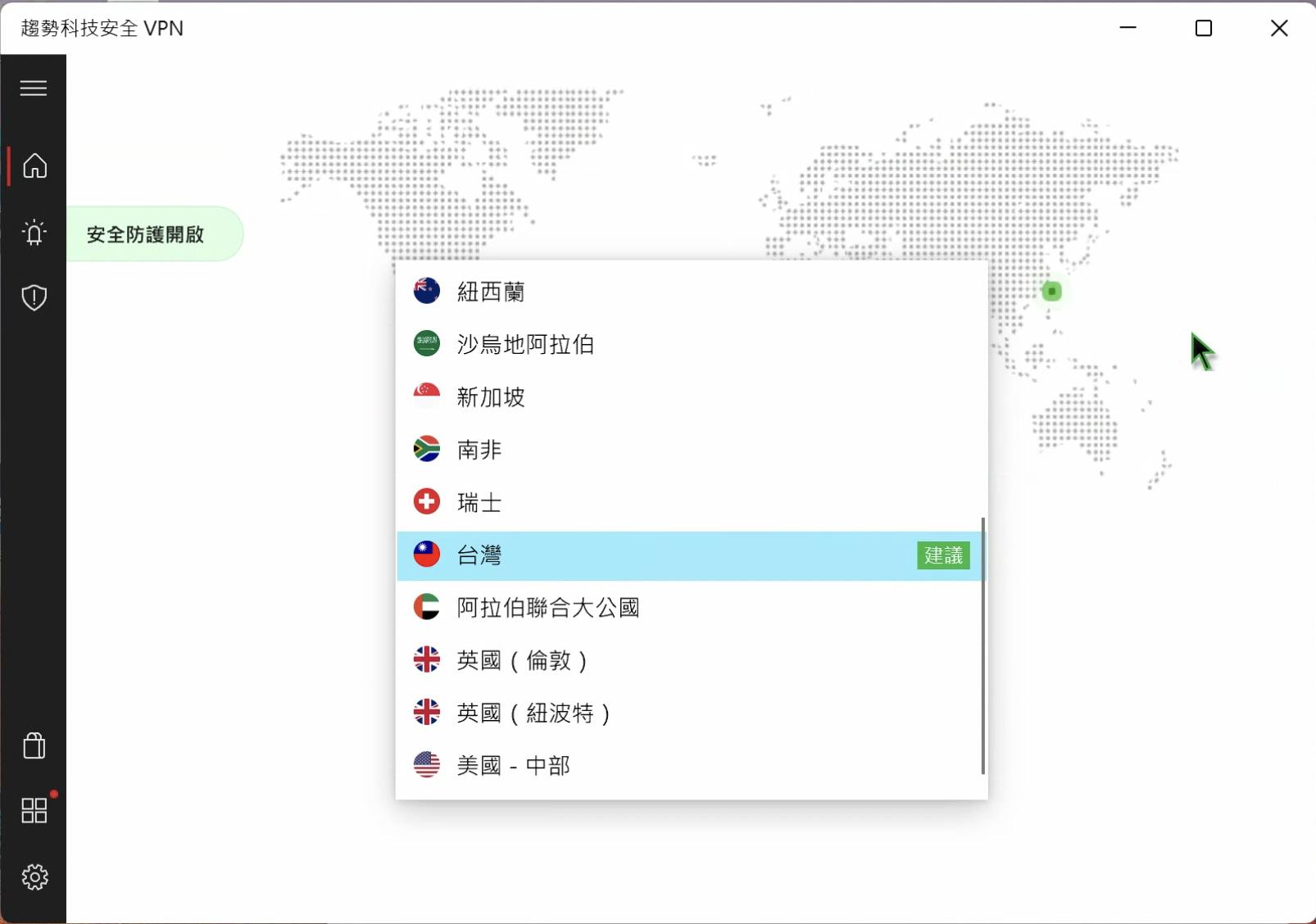Select 阿拉伯聯合大公國 from the list
The height and width of the screenshot is (924, 1316).
coord(689,608)
